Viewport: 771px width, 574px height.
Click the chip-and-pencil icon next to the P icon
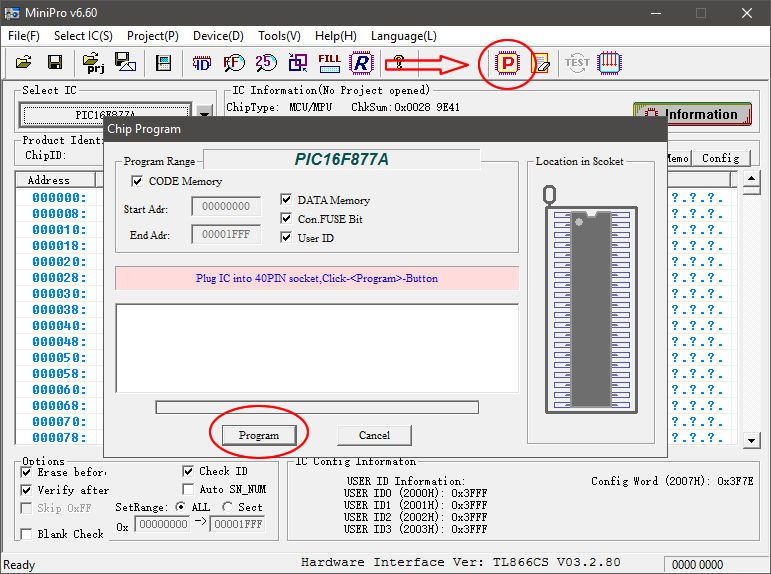(540, 63)
